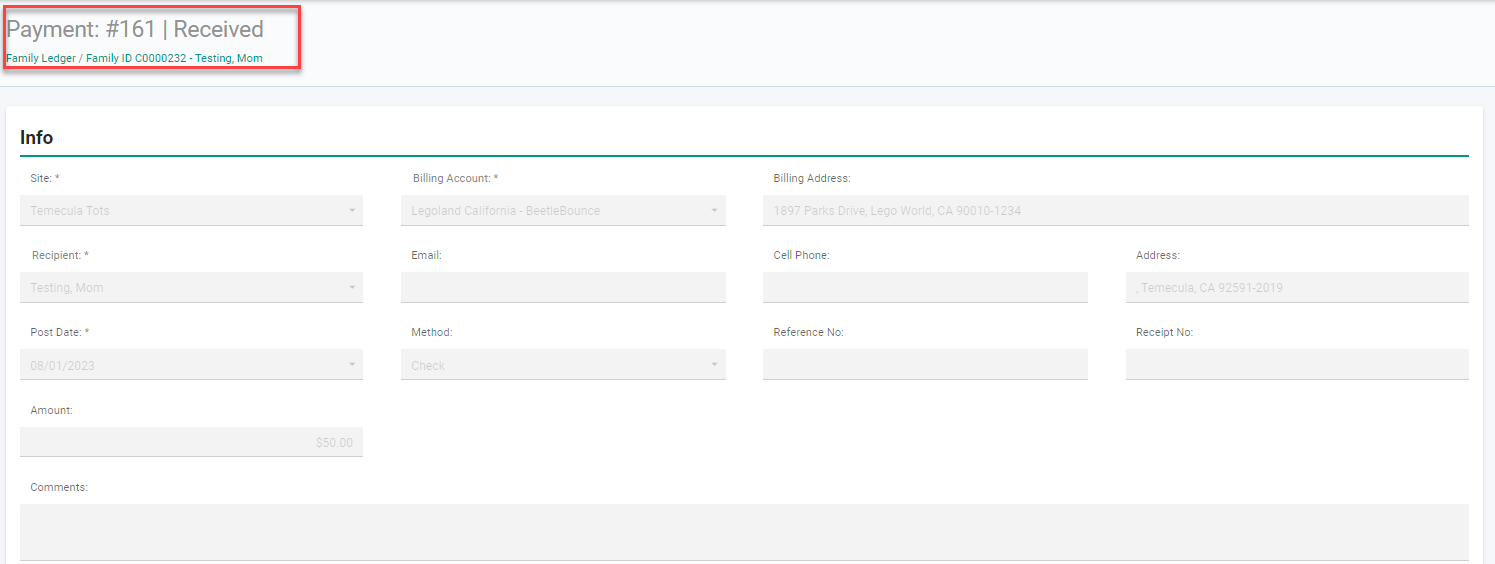Click the Family Ledger breadcrumb link
Screen dimensions: 1495x564
coord(41,58)
